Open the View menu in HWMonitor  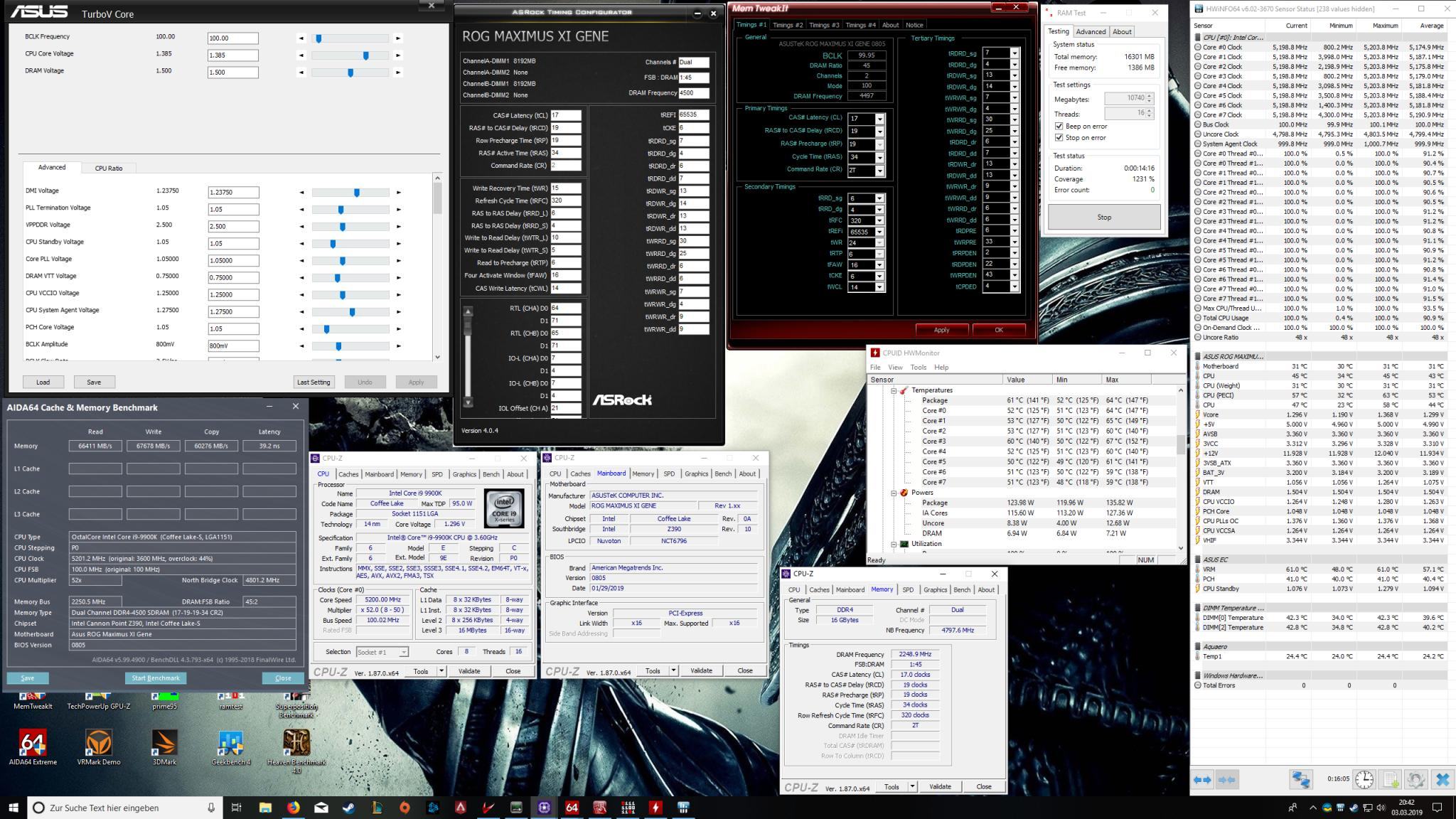(x=895, y=368)
